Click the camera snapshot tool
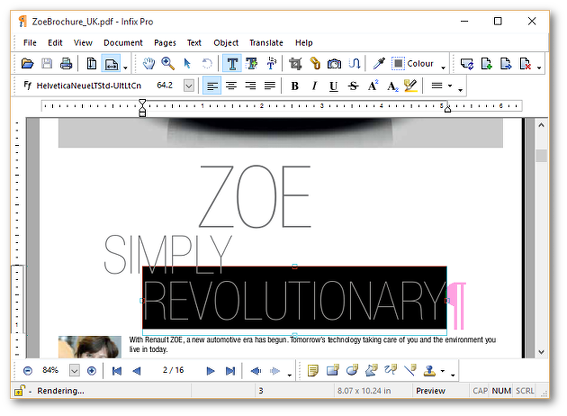This screenshot has width=567, height=416. (334, 64)
